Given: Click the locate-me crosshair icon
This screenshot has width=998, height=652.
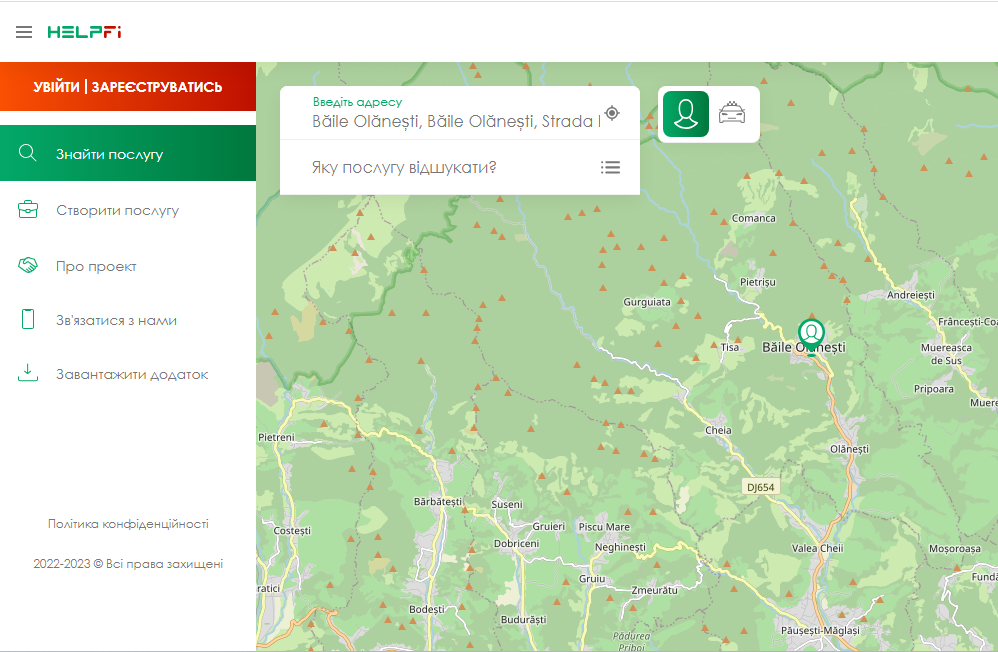Looking at the screenshot, I should click(x=612, y=113).
